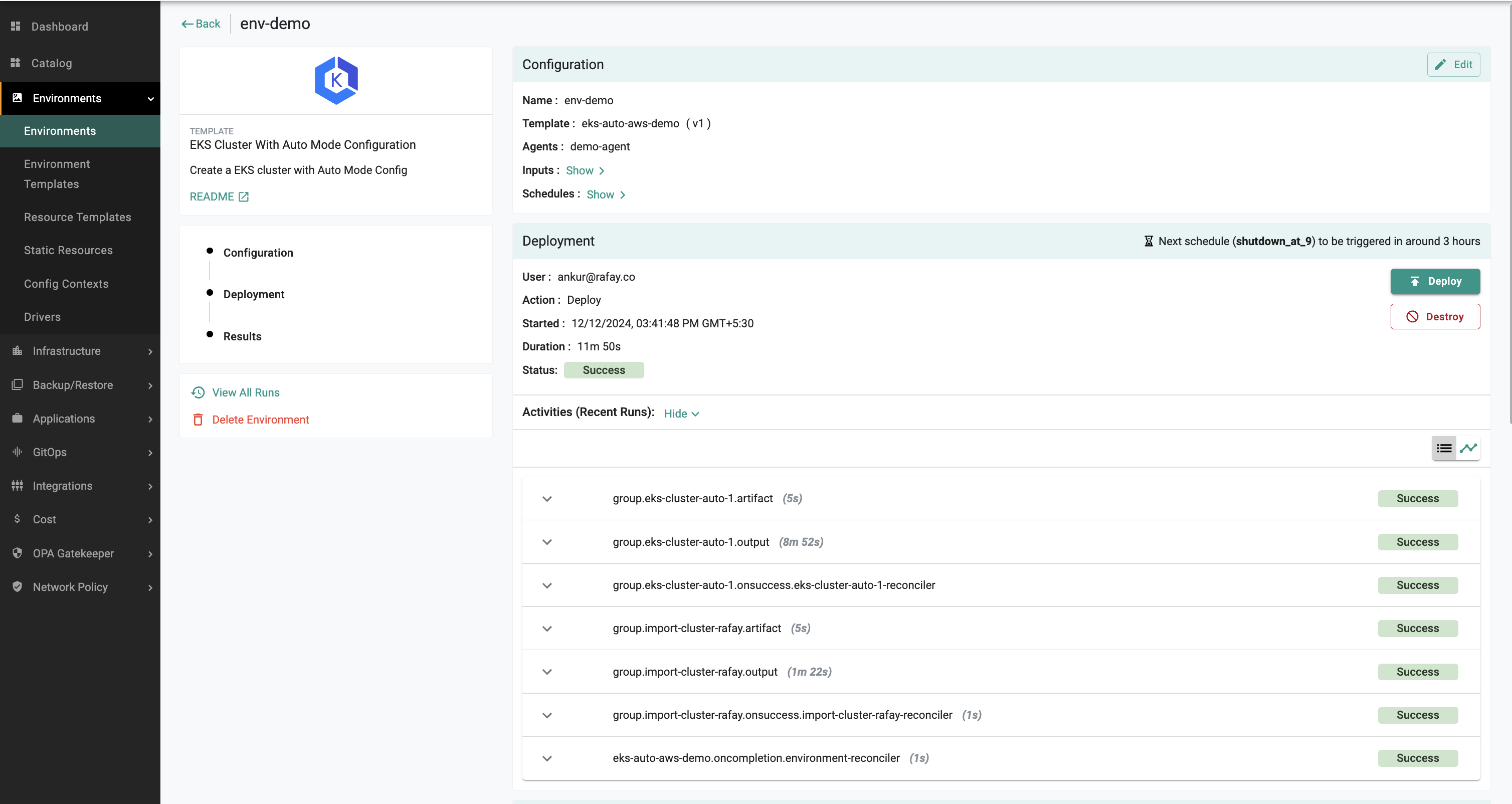Show the Inputs details
This screenshot has width=1512, height=804.
click(x=585, y=171)
